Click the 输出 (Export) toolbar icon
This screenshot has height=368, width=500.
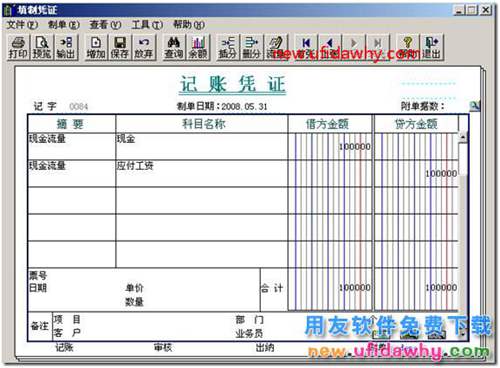tap(66, 47)
